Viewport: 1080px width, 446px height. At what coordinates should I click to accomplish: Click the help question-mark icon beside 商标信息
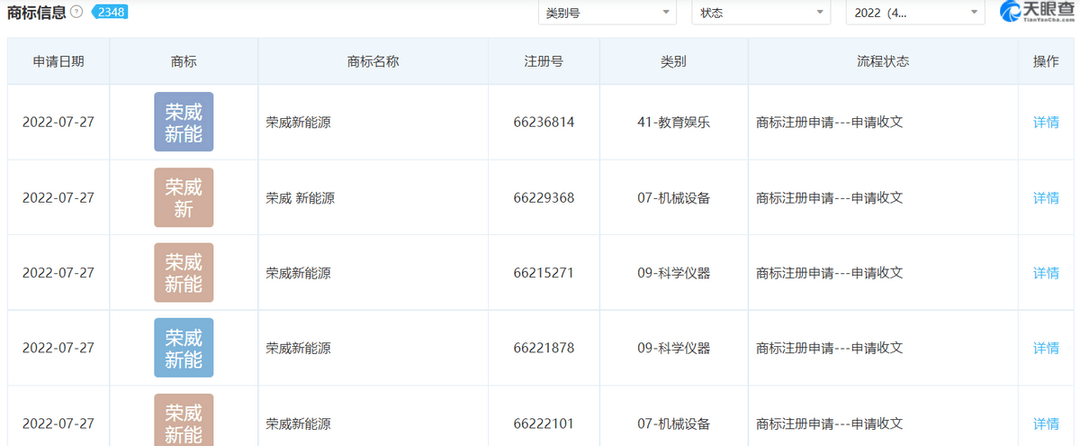(x=76, y=12)
